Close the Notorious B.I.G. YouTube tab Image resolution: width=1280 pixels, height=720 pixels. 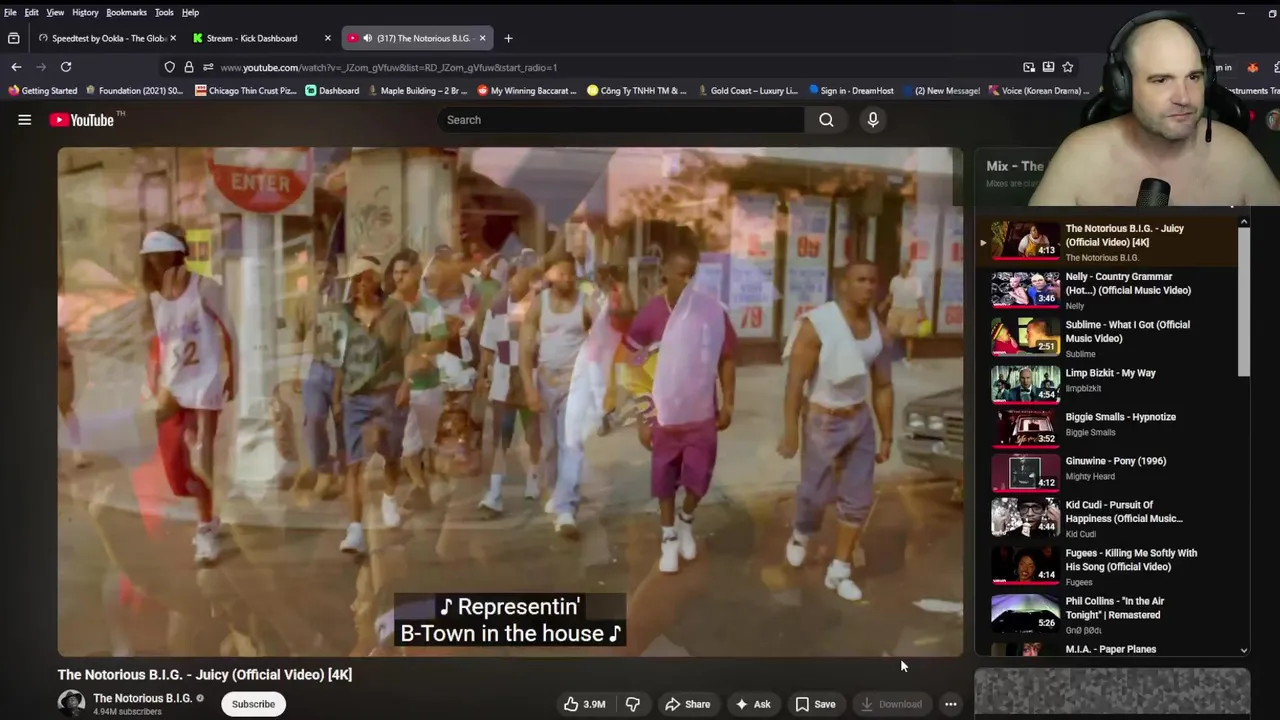pyautogui.click(x=482, y=38)
